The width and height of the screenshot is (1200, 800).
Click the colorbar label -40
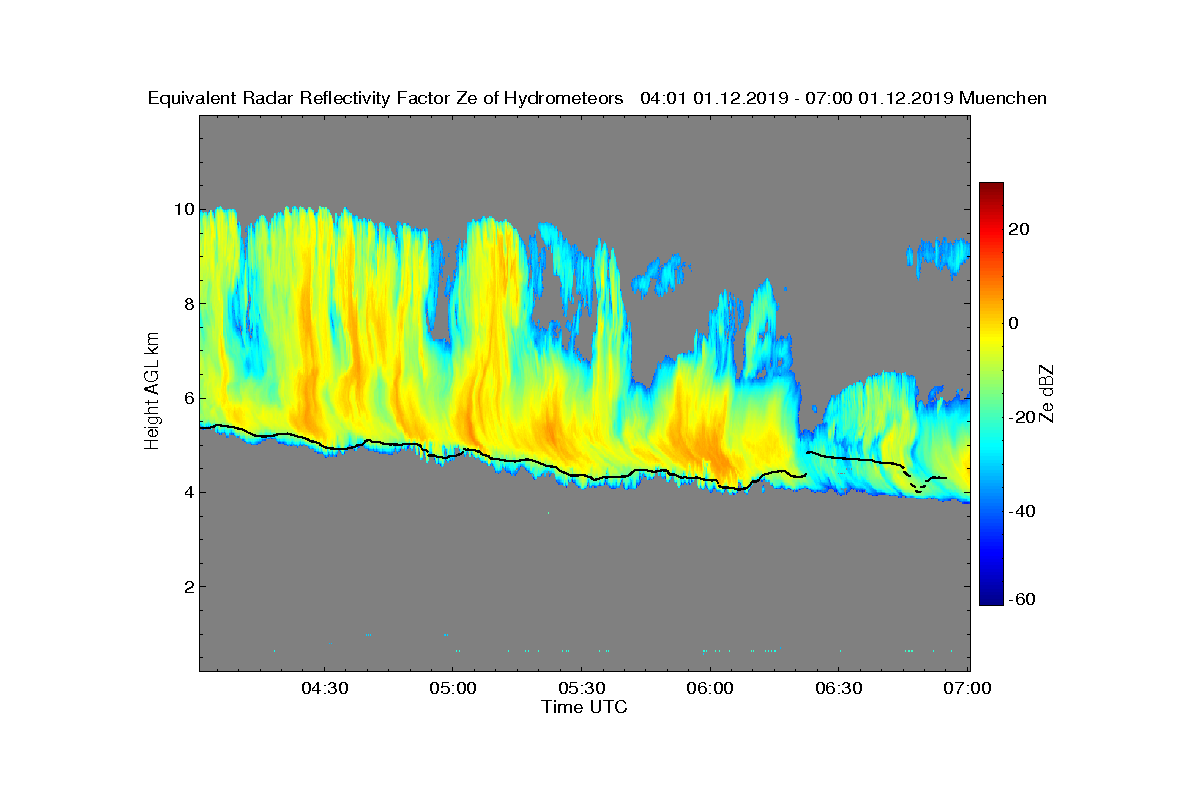1020,512
